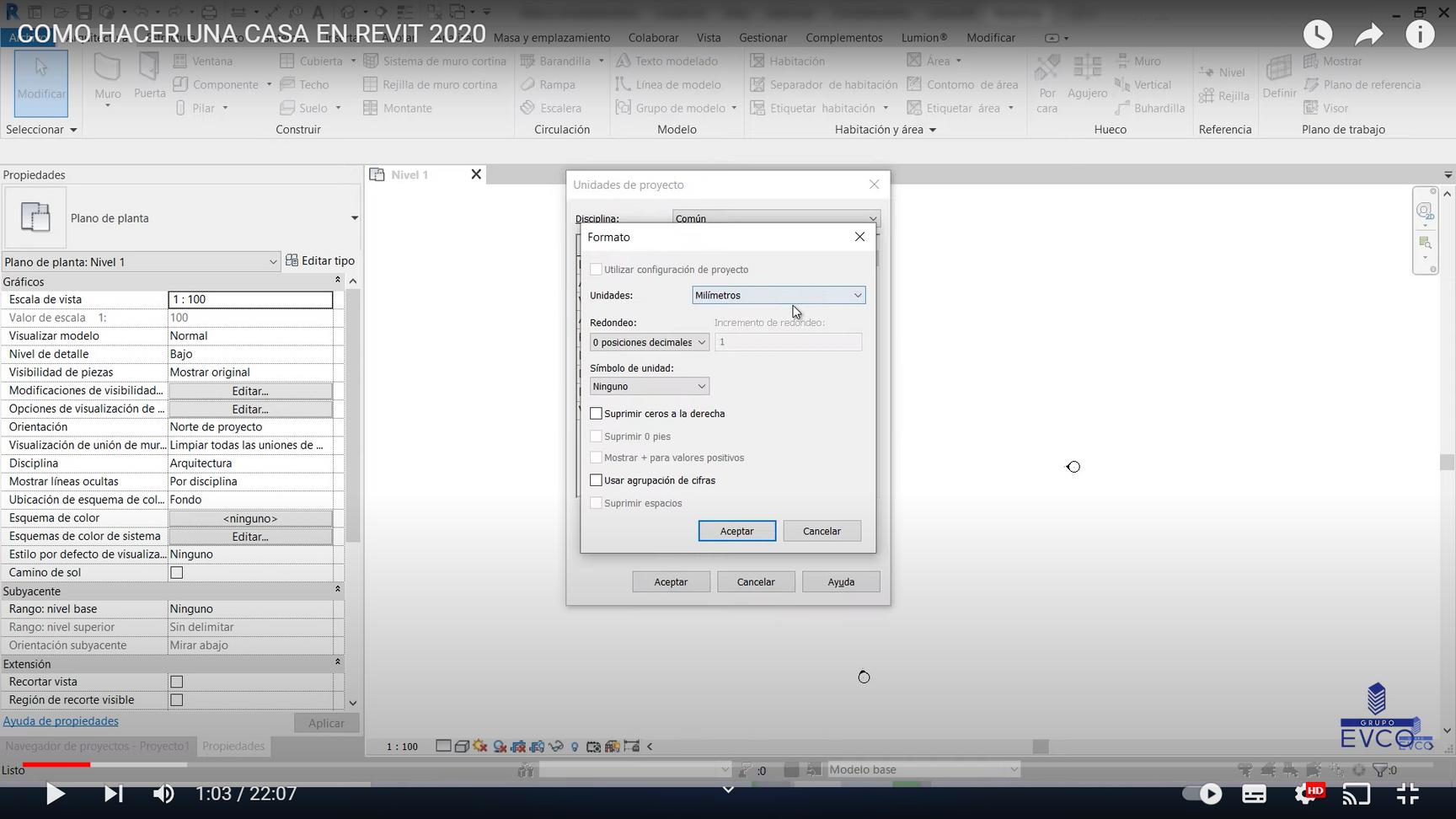Open the Ayuda de propiedades link
1456x819 pixels.
pyautogui.click(x=61, y=721)
